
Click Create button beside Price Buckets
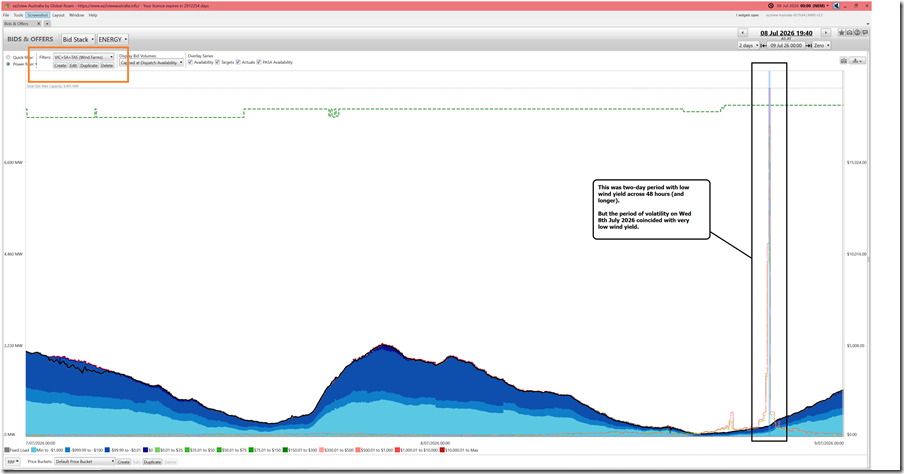click(x=123, y=462)
